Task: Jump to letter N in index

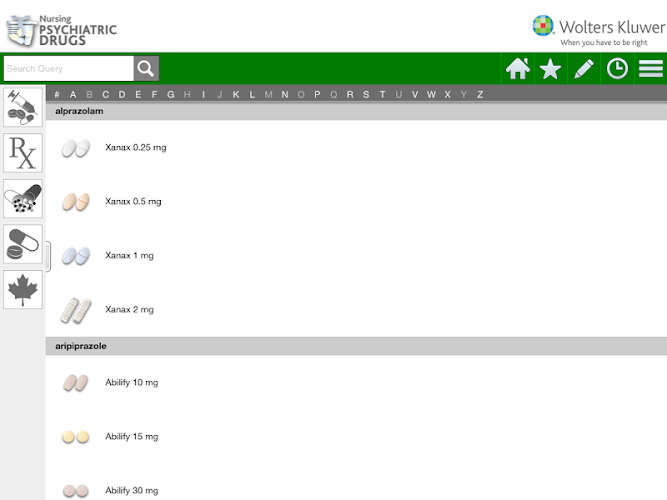Action: pyautogui.click(x=285, y=94)
